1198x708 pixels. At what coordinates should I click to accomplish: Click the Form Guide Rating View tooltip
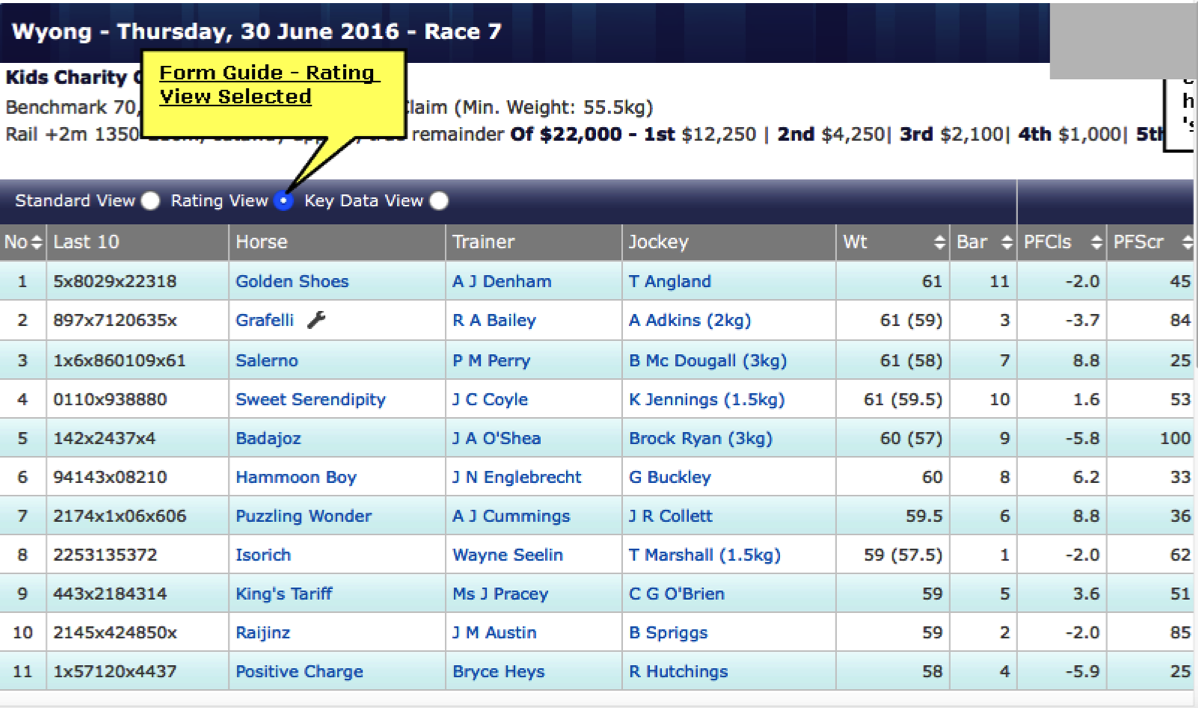coord(266,85)
